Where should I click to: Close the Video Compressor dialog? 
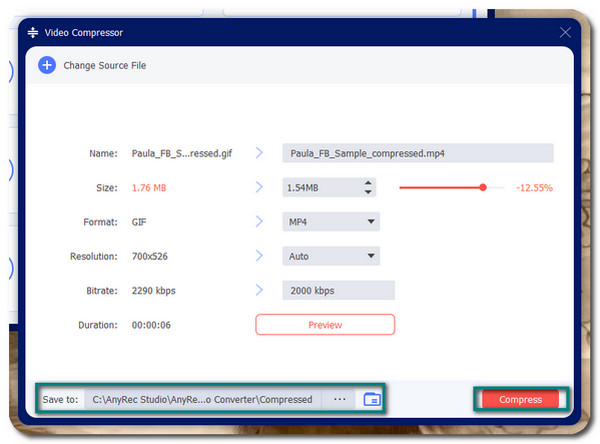click(565, 32)
